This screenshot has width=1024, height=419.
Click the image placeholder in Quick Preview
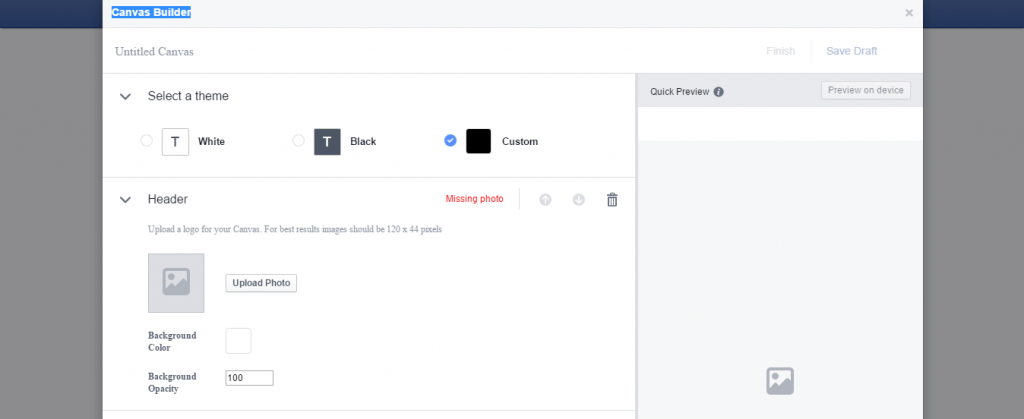(779, 381)
